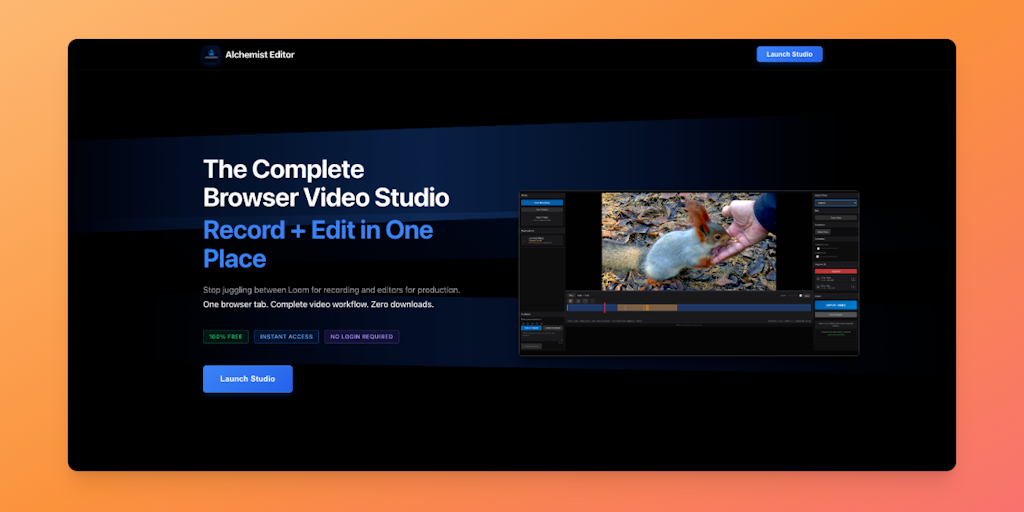Screen dimensions: 1024x512
Task: Click the INSTANT ACCESS badge
Action: click(x=286, y=337)
